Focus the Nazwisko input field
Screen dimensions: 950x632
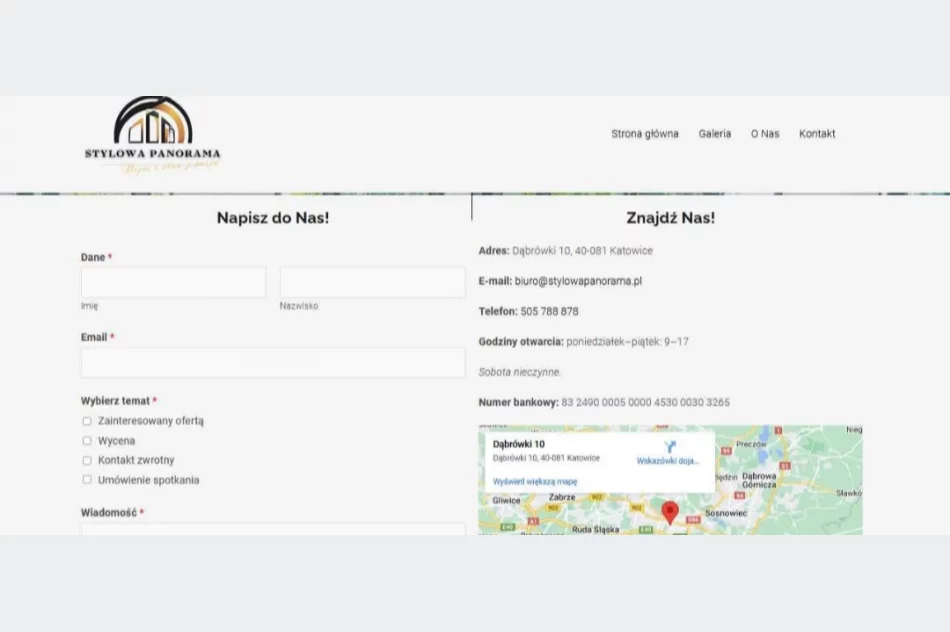(372, 282)
